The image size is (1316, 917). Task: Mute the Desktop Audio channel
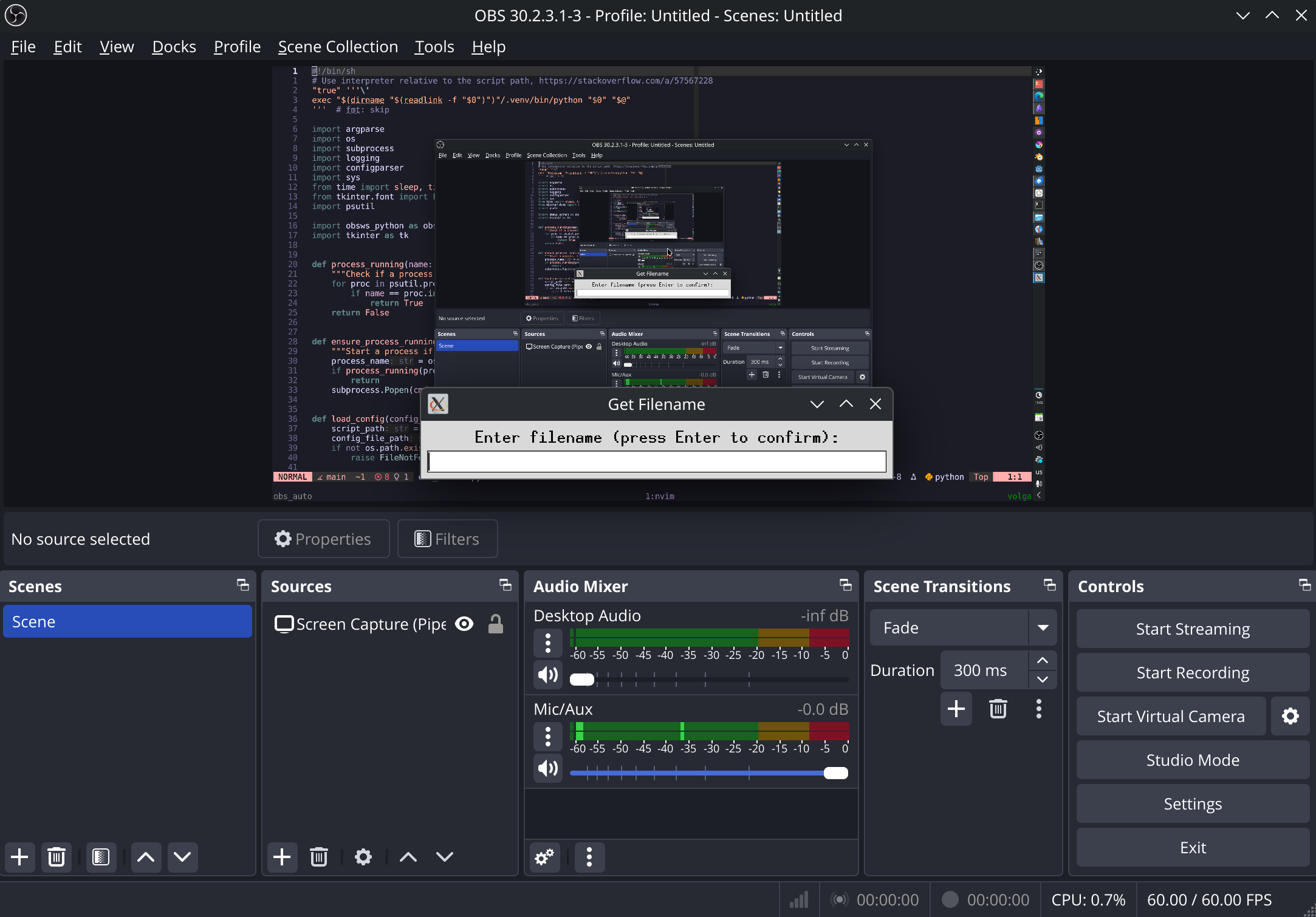coord(547,675)
